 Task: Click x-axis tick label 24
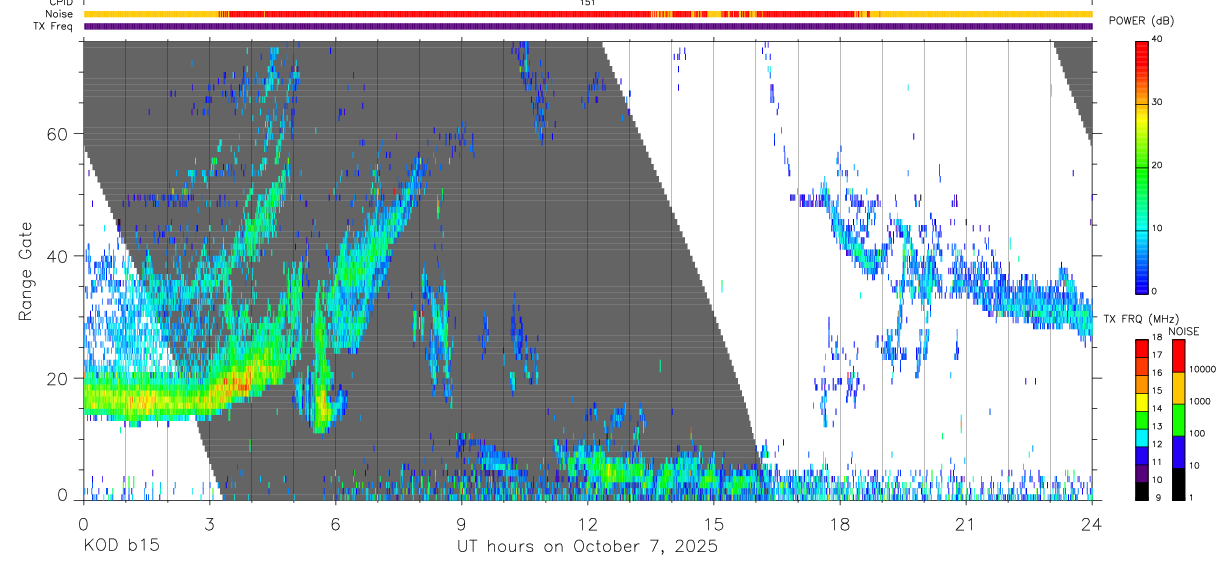[1091, 523]
